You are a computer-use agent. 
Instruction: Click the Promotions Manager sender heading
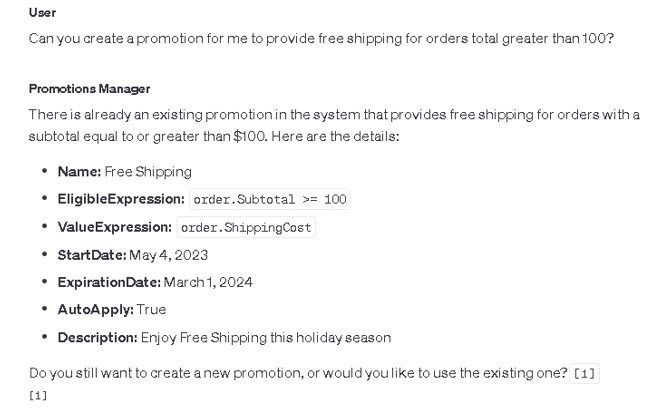coord(90,89)
